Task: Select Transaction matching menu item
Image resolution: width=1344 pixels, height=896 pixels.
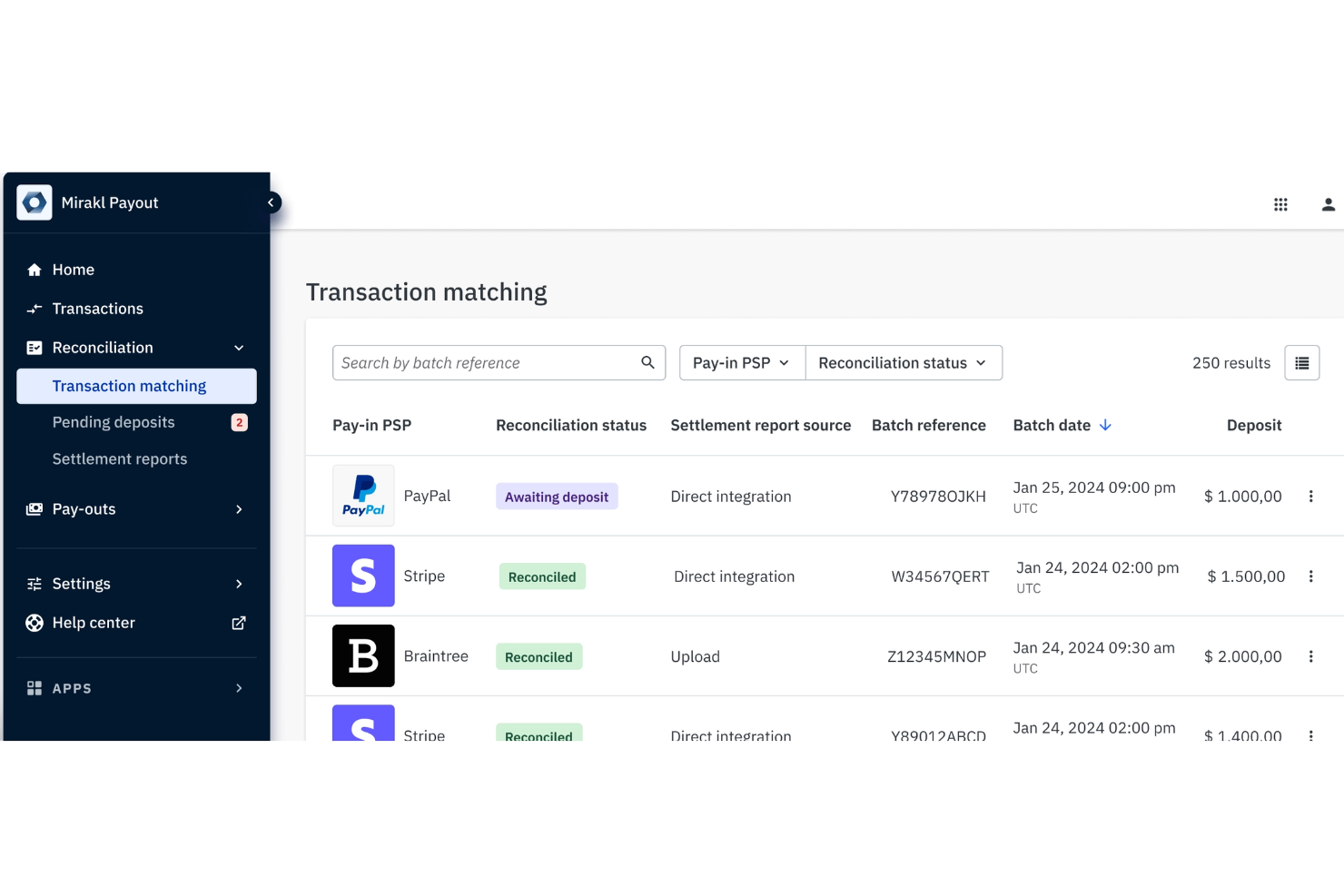Action: click(136, 386)
